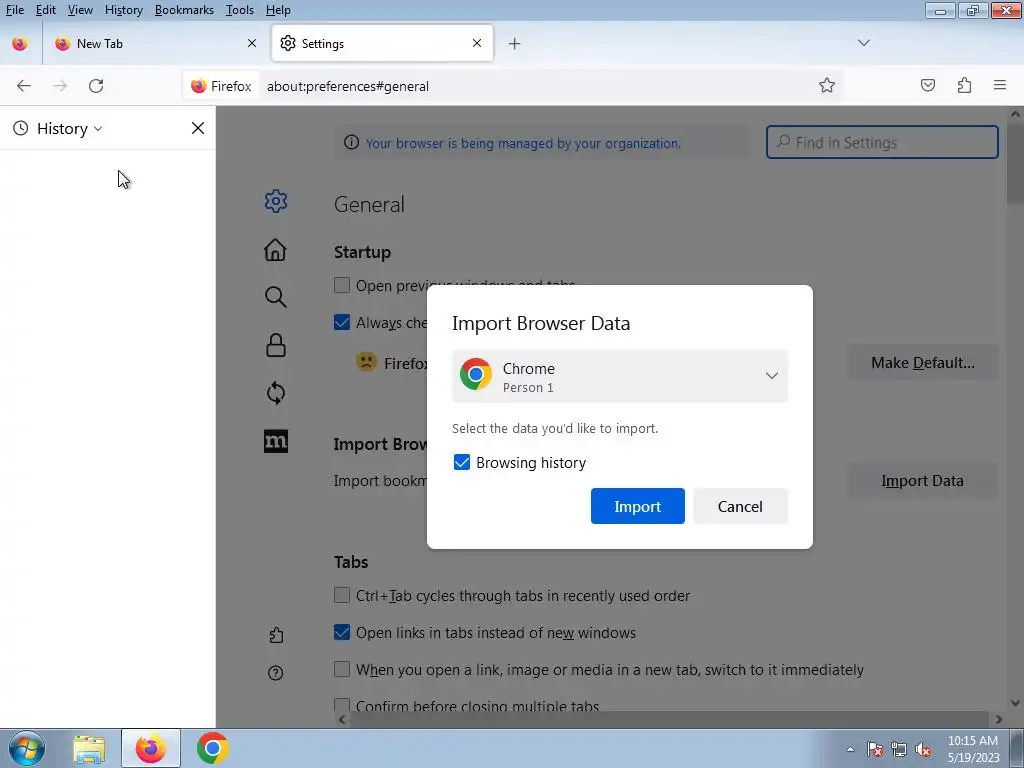
Task: Select the Settings tab
Action: click(x=382, y=44)
